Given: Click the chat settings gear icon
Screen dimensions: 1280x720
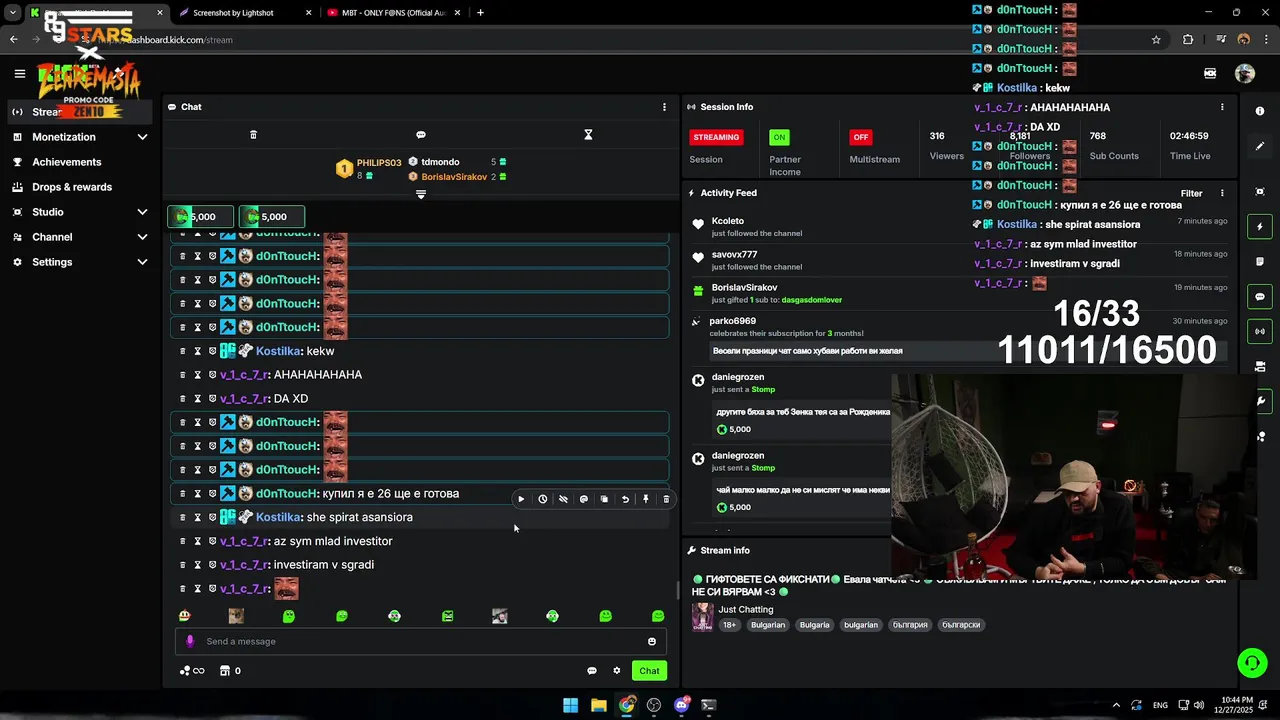Looking at the screenshot, I should point(617,671).
